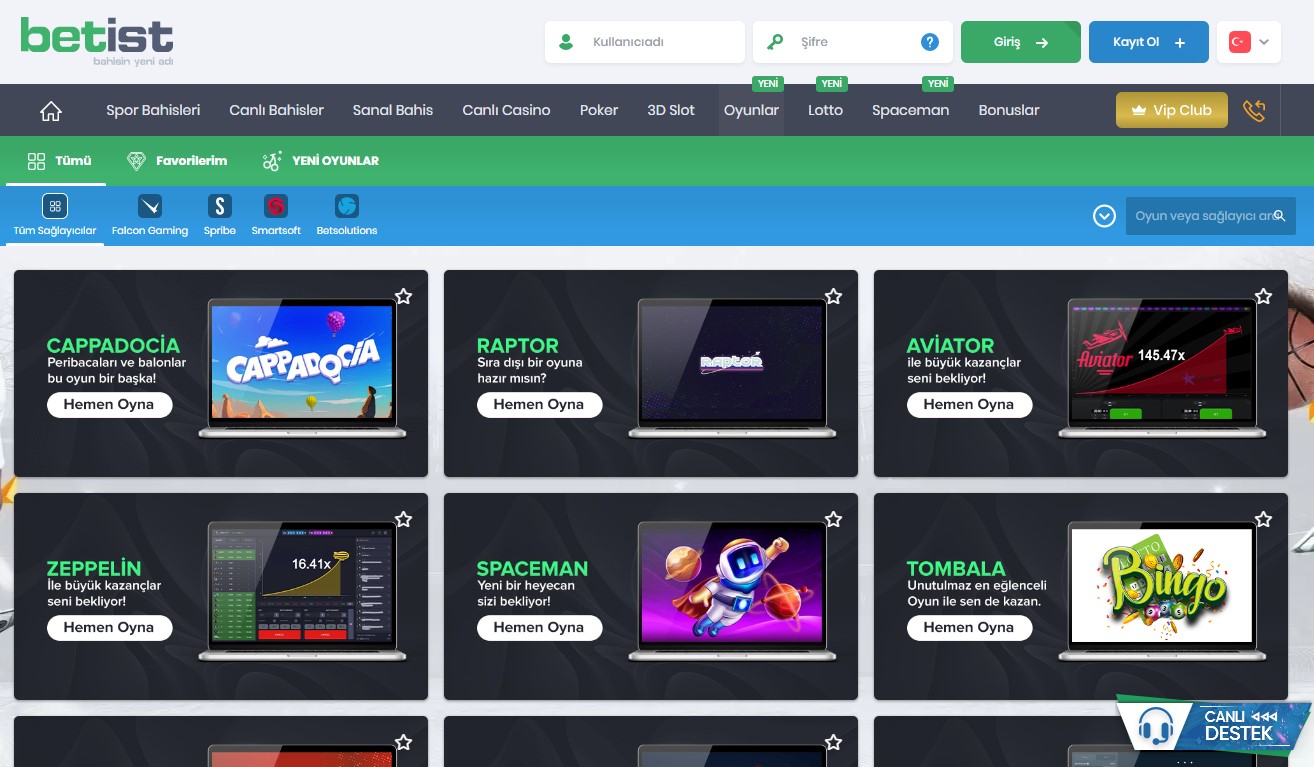
Task: Open Canlı Destek live support widget
Action: pyautogui.click(x=1214, y=724)
